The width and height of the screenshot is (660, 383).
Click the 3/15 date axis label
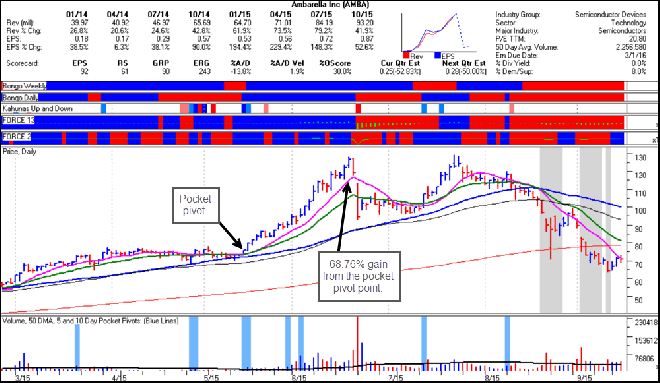click(x=23, y=378)
